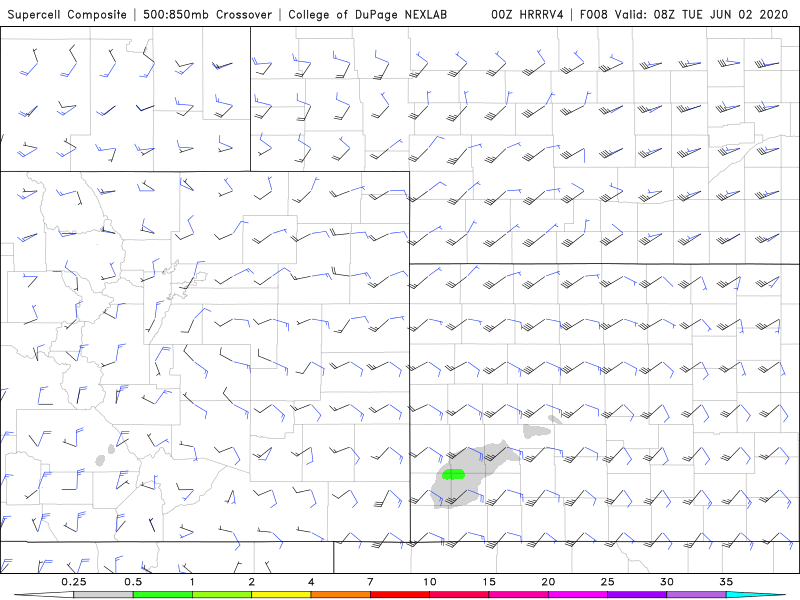Select the orange 4–7 color bar segment

[340, 595]
